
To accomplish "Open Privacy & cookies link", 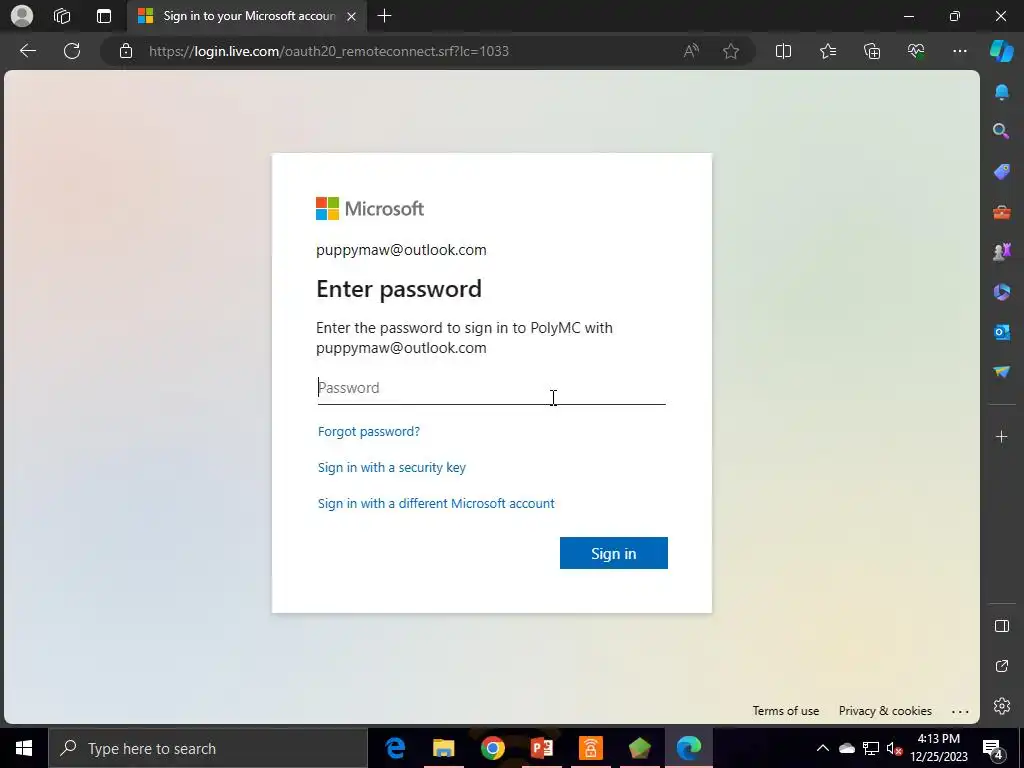I will (885, 711).
